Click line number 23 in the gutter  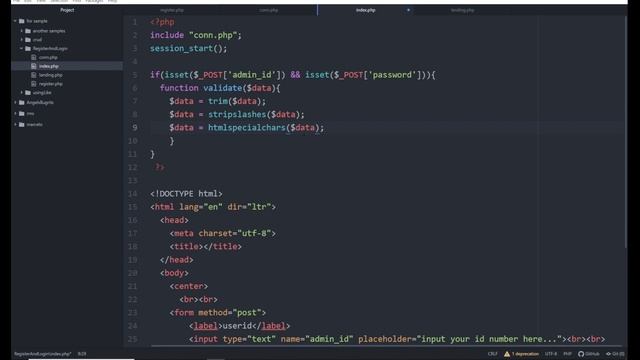132,313
